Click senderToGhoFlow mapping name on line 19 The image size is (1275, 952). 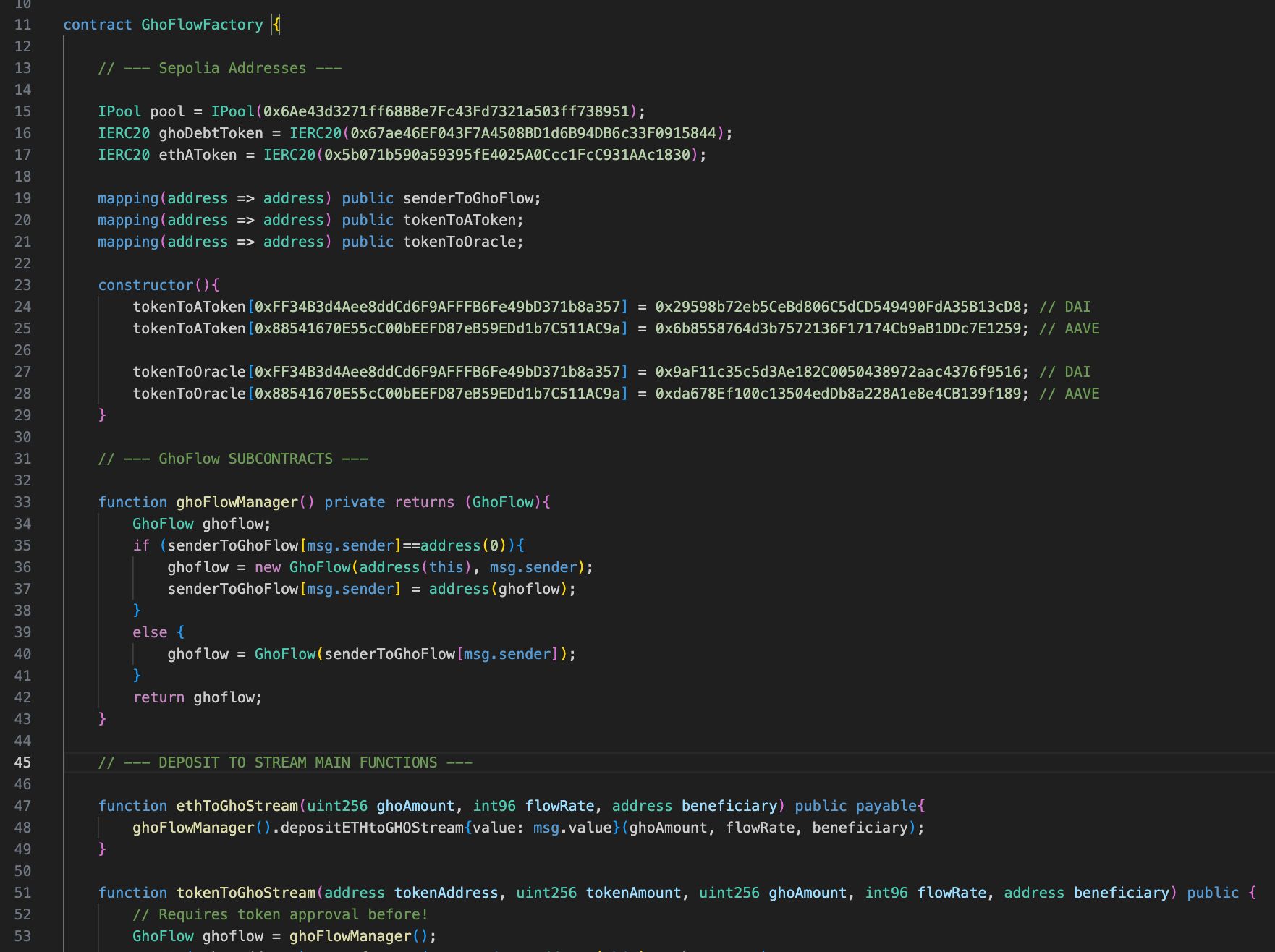tap(468, 198)
